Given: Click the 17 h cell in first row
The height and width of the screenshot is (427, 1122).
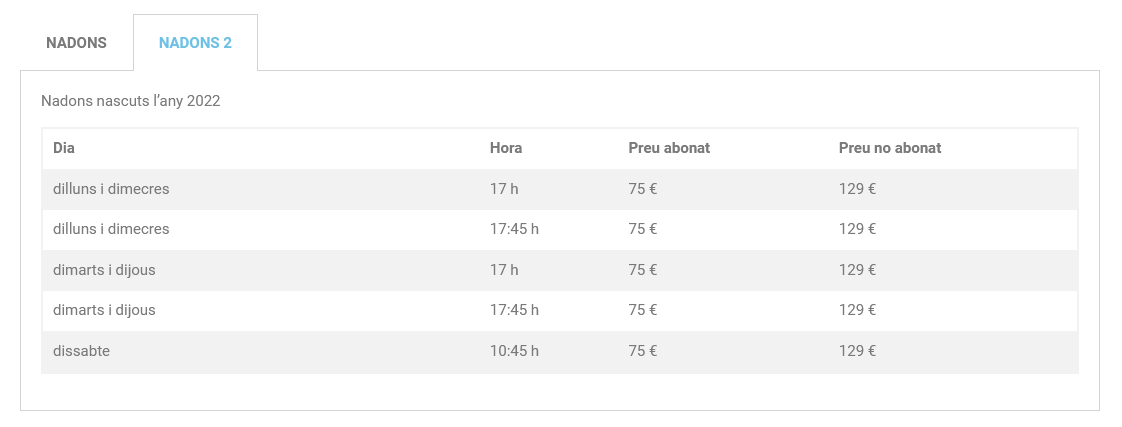Looking at the screenshot, I should (504, 190).
